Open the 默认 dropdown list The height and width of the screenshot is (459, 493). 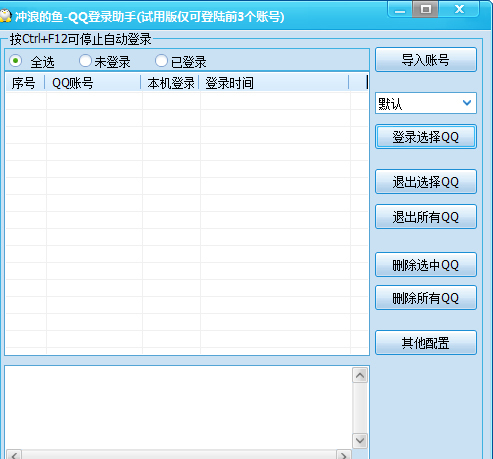(426, 103)
